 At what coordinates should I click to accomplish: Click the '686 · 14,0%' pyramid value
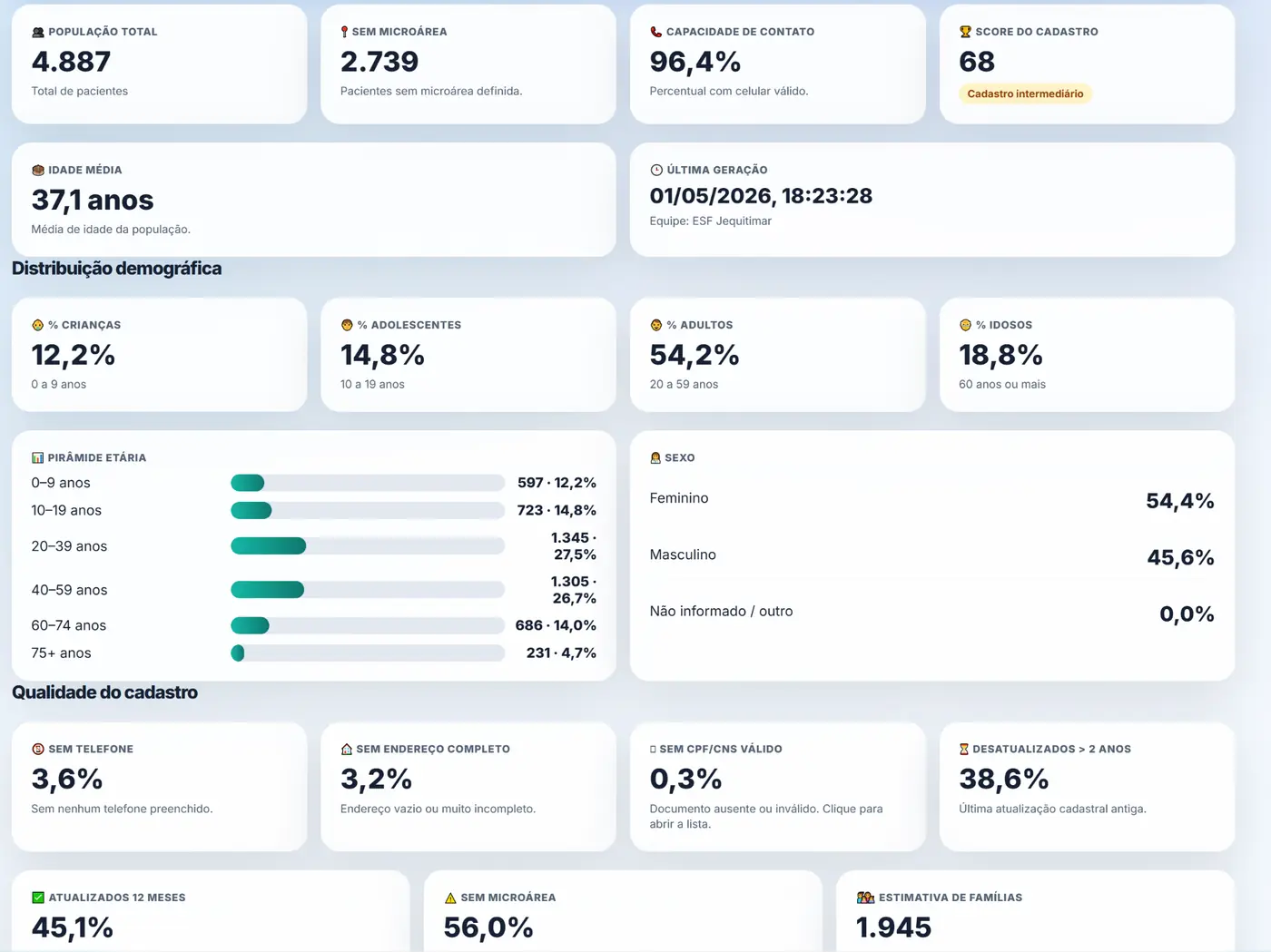[x=556, y=625]
